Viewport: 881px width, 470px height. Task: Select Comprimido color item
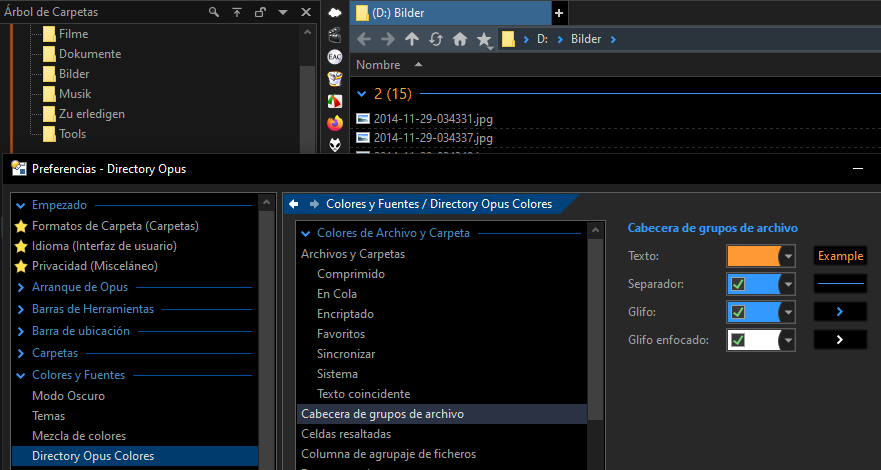tap(351, 274)
